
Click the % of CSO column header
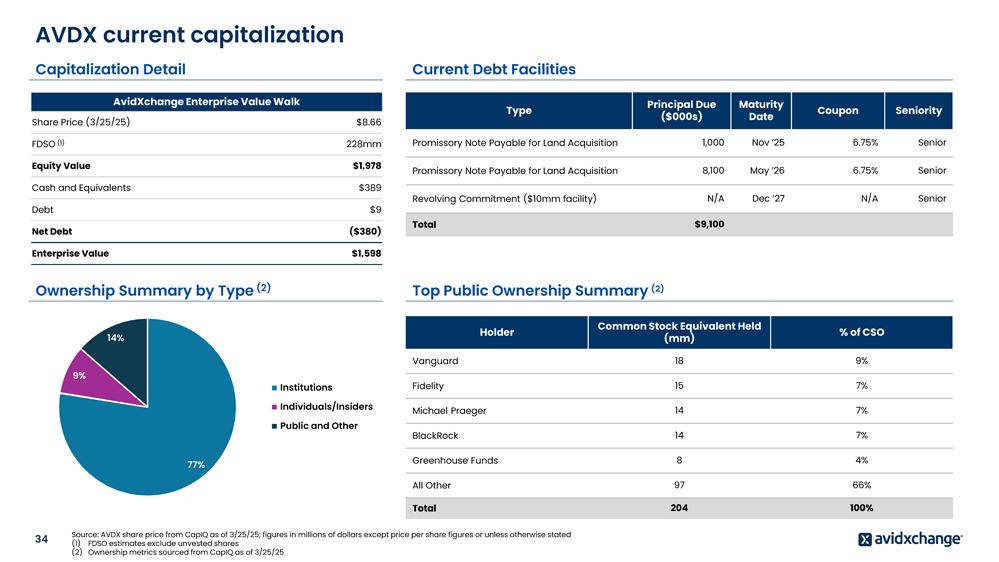coord(861,333)
